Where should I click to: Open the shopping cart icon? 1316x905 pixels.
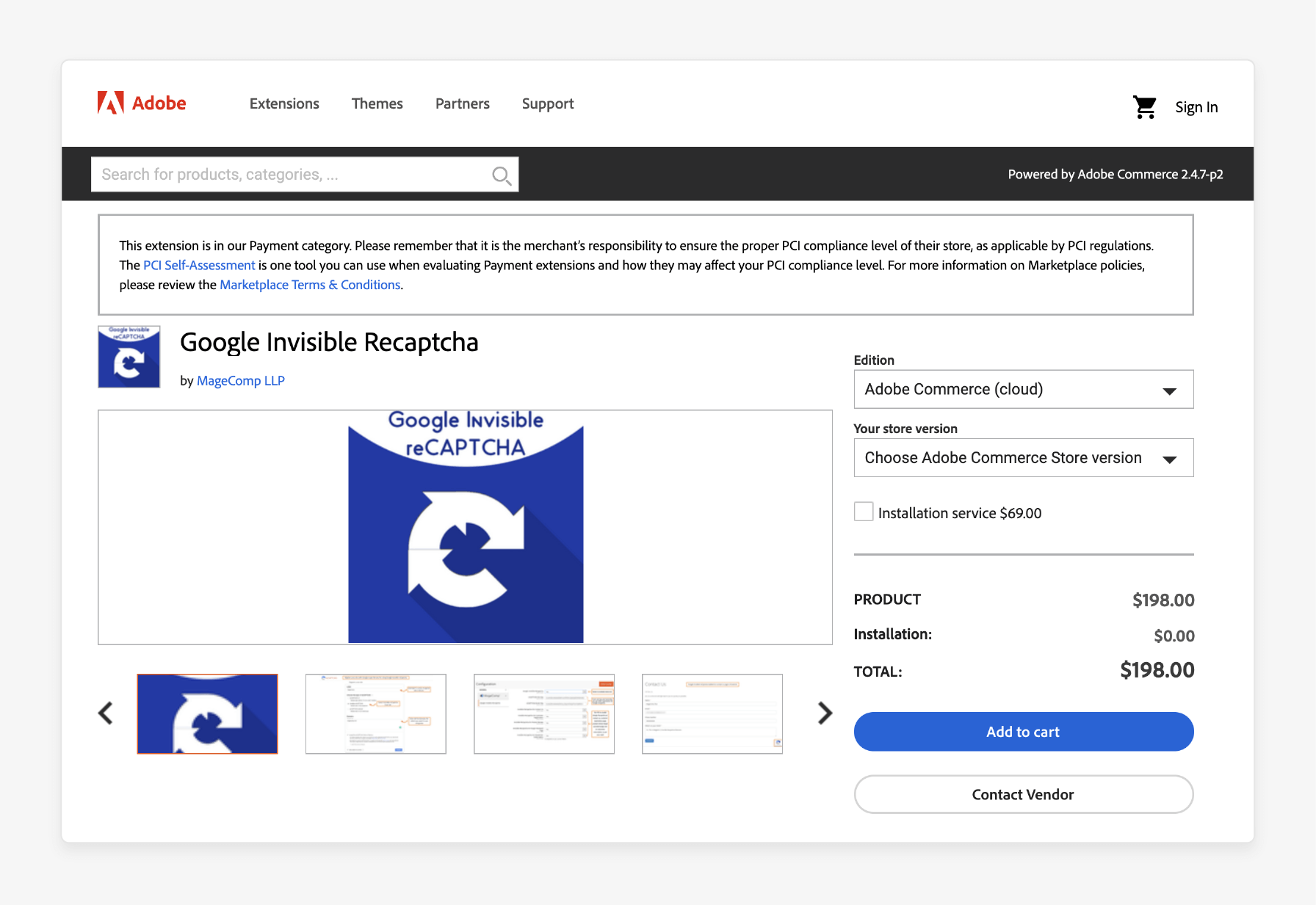click(x=1144, y=107)
